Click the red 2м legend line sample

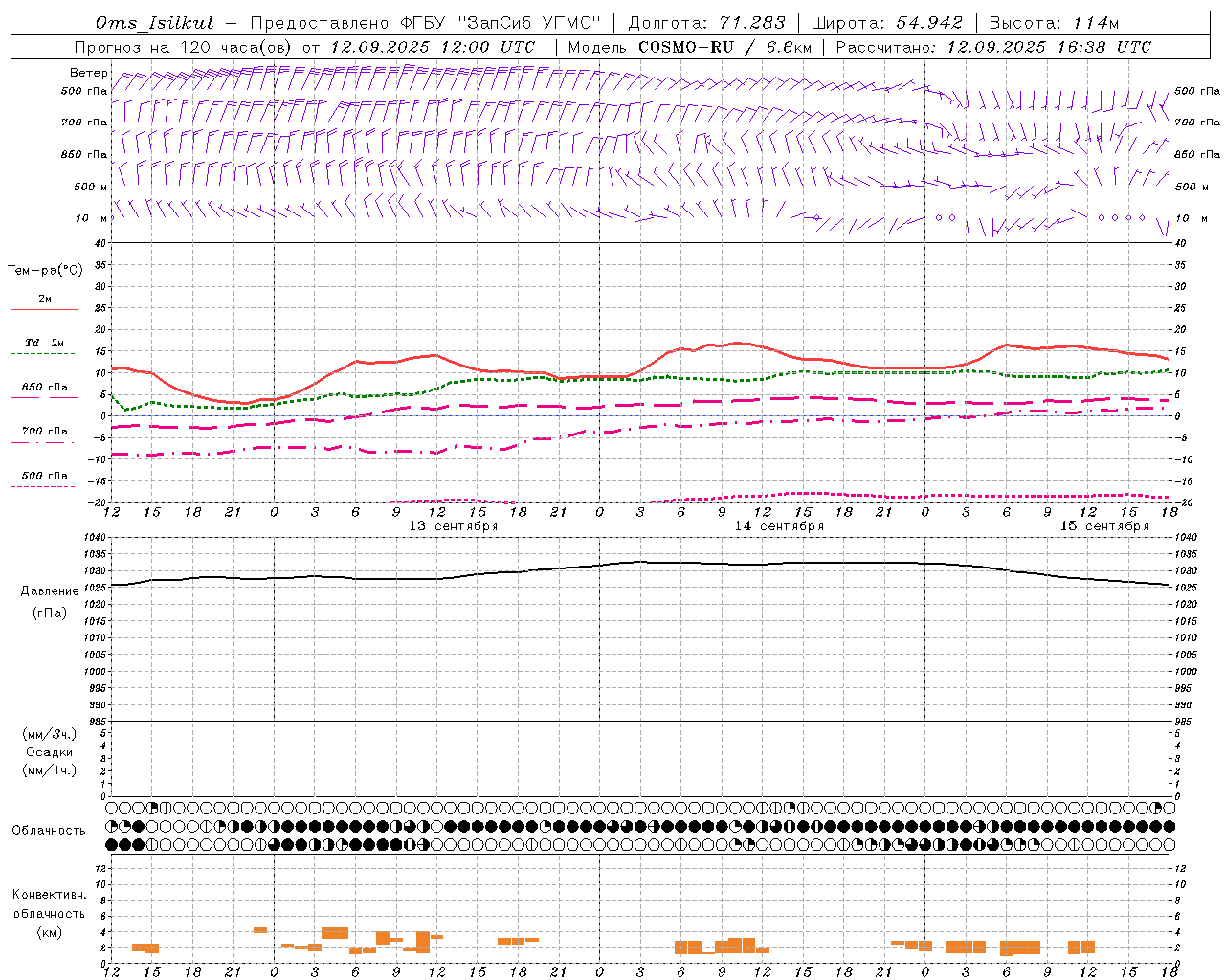[44, 309]
